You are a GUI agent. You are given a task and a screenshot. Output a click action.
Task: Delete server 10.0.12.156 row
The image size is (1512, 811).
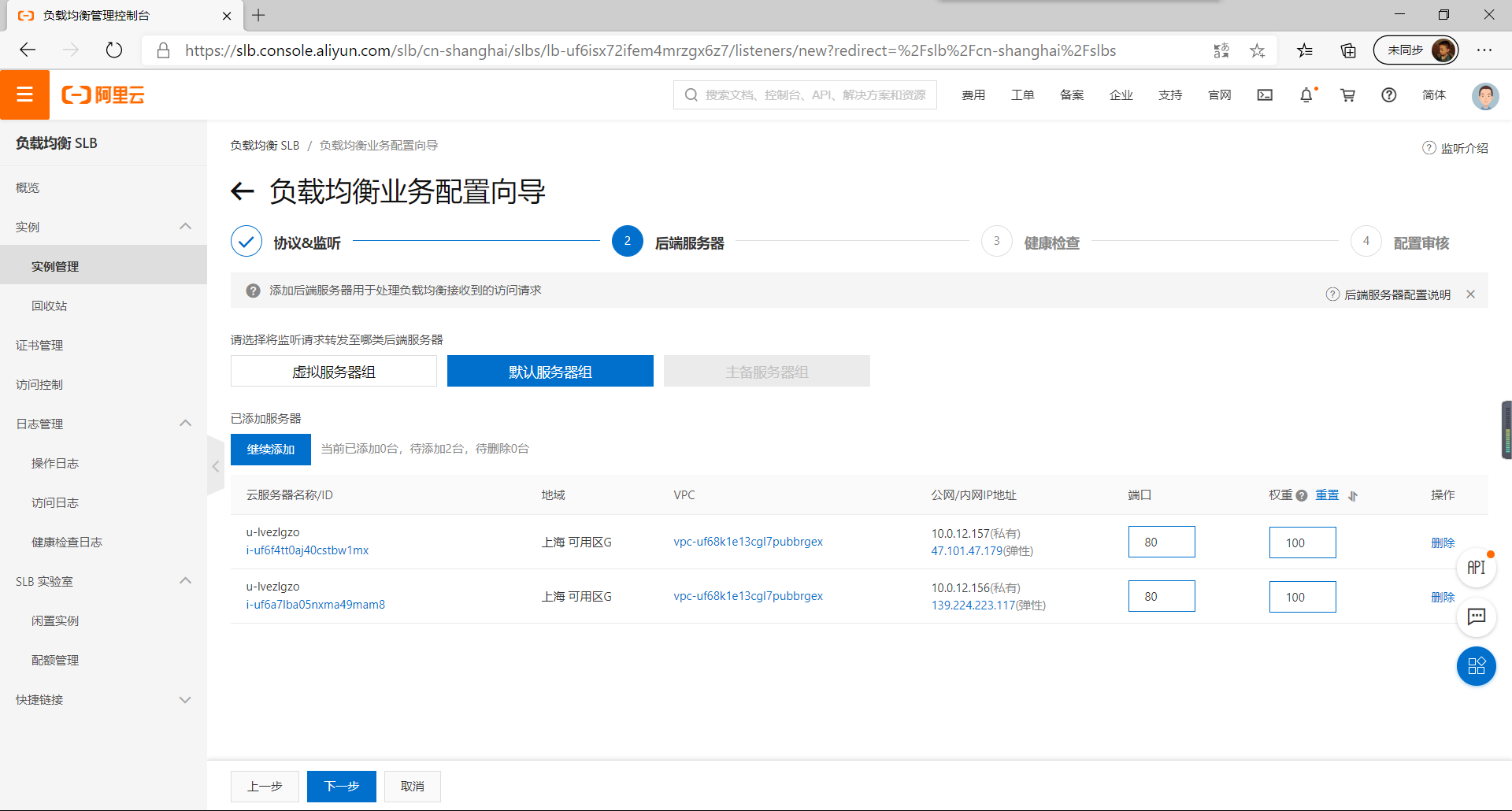[x=1443, y=597]
